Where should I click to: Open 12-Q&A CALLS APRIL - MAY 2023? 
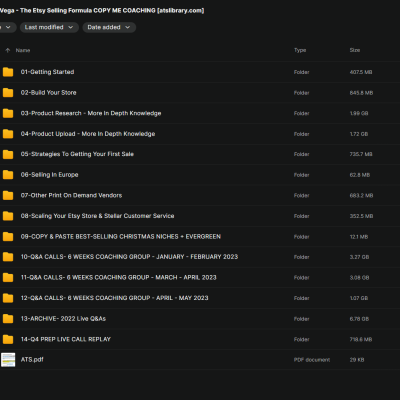point(114,298)
